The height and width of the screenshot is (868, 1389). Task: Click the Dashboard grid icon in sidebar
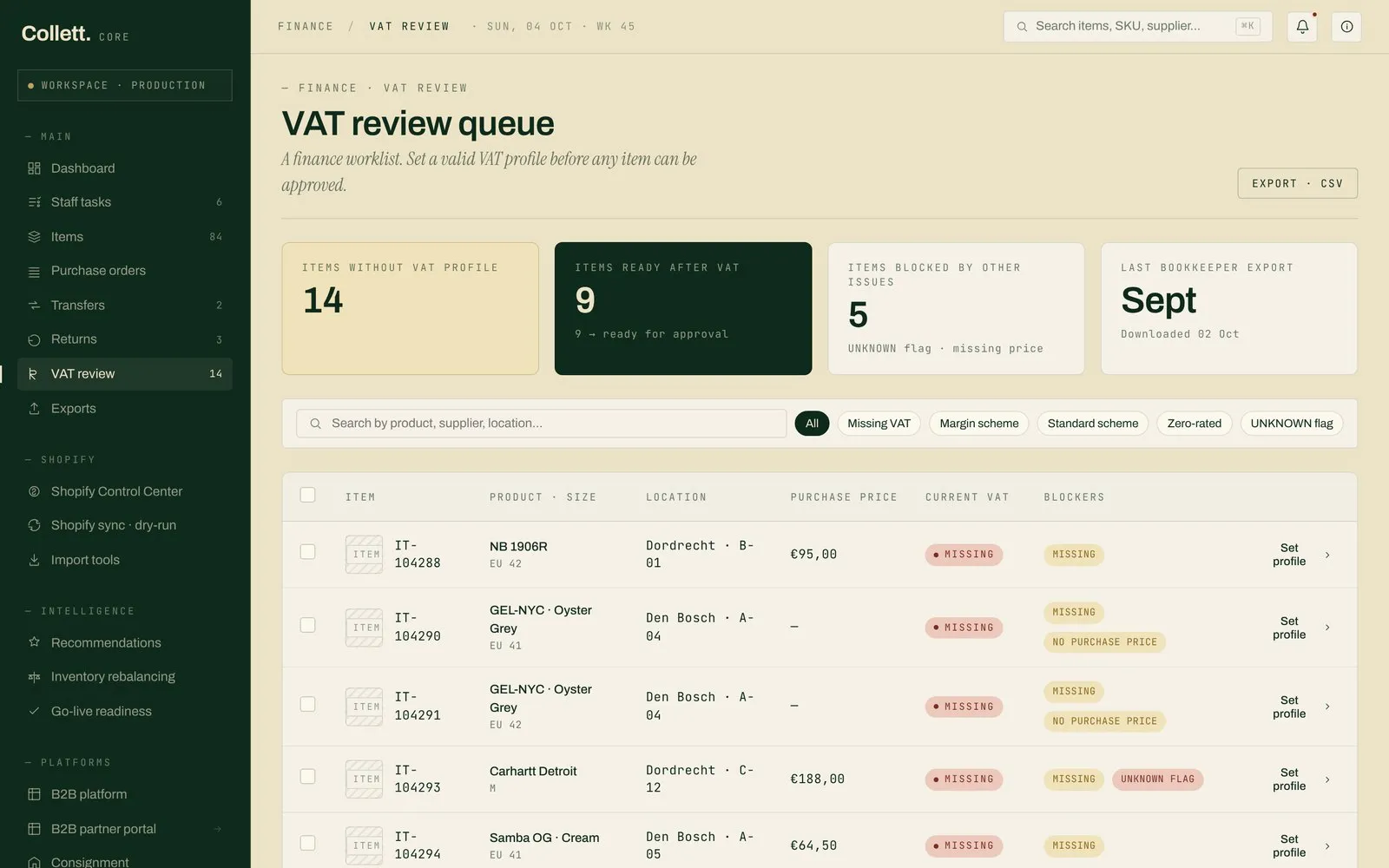34,168
